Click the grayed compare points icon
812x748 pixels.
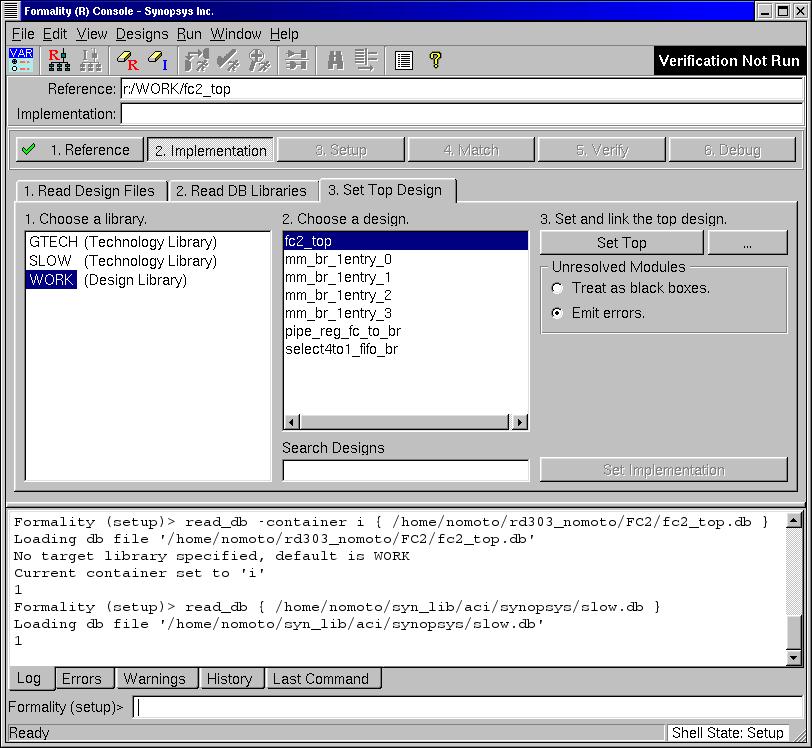coord(297,60)
